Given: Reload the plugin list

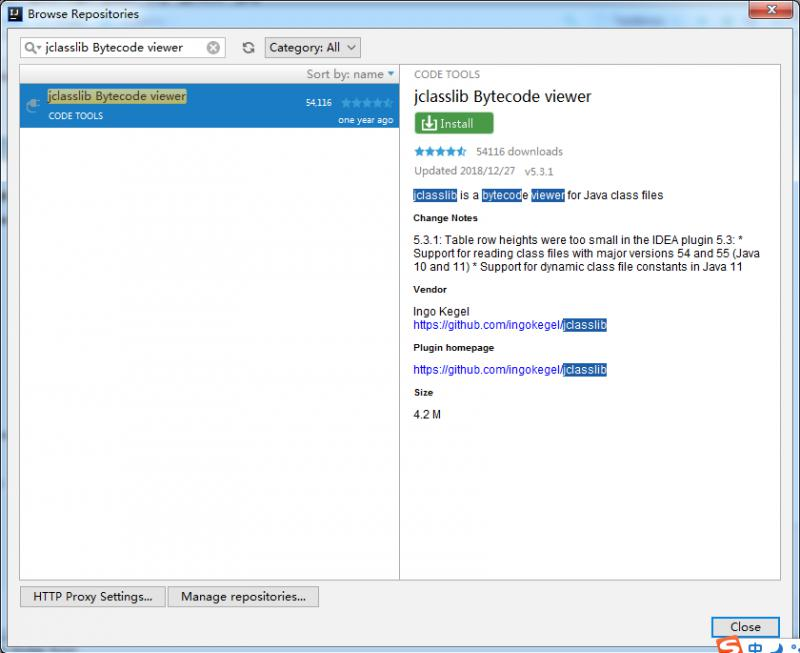Looking at the screenshot, I should coord(248,47).
